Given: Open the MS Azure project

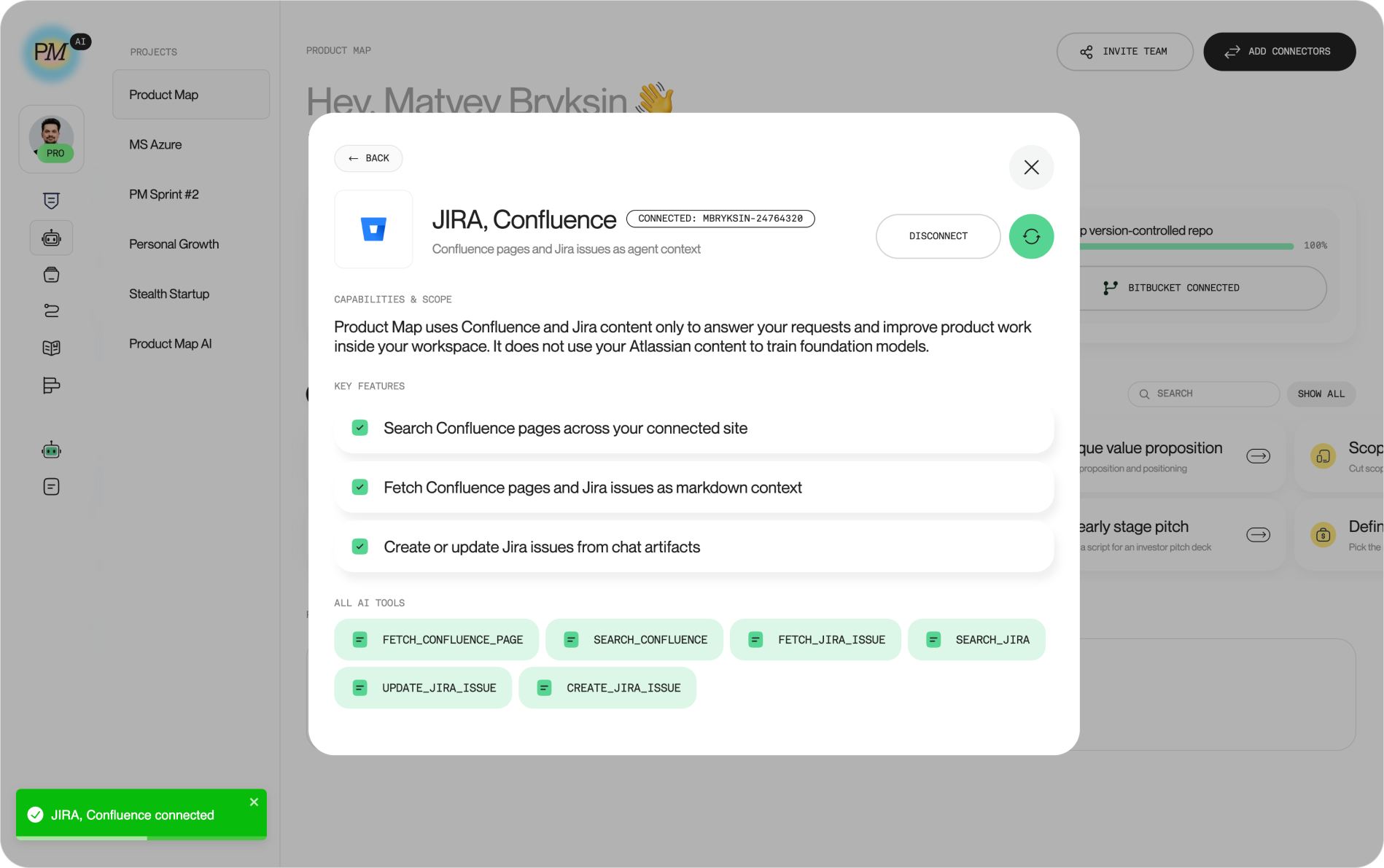Looking at the screenshot, I should pos(155,144).
